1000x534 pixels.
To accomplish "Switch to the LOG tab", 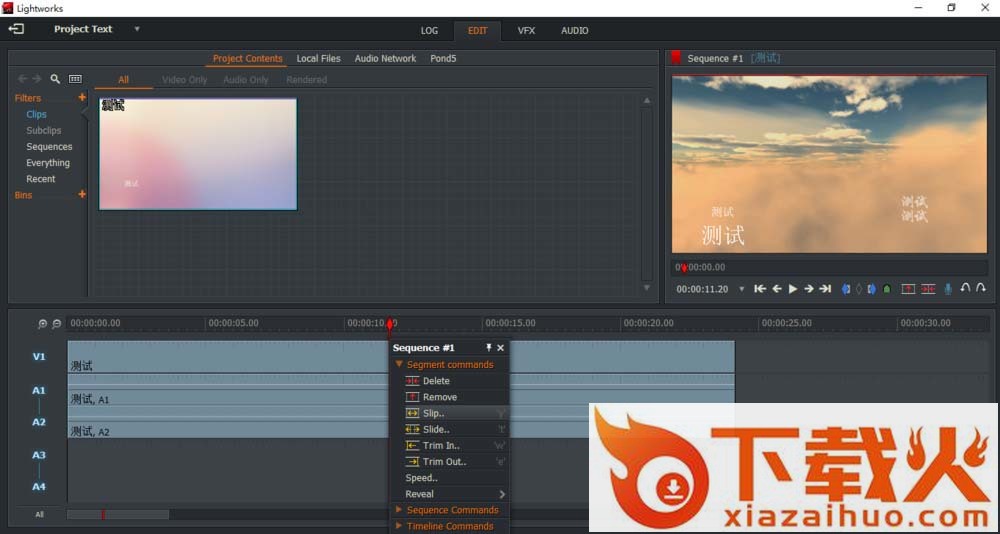I will [x=429, y=31].
